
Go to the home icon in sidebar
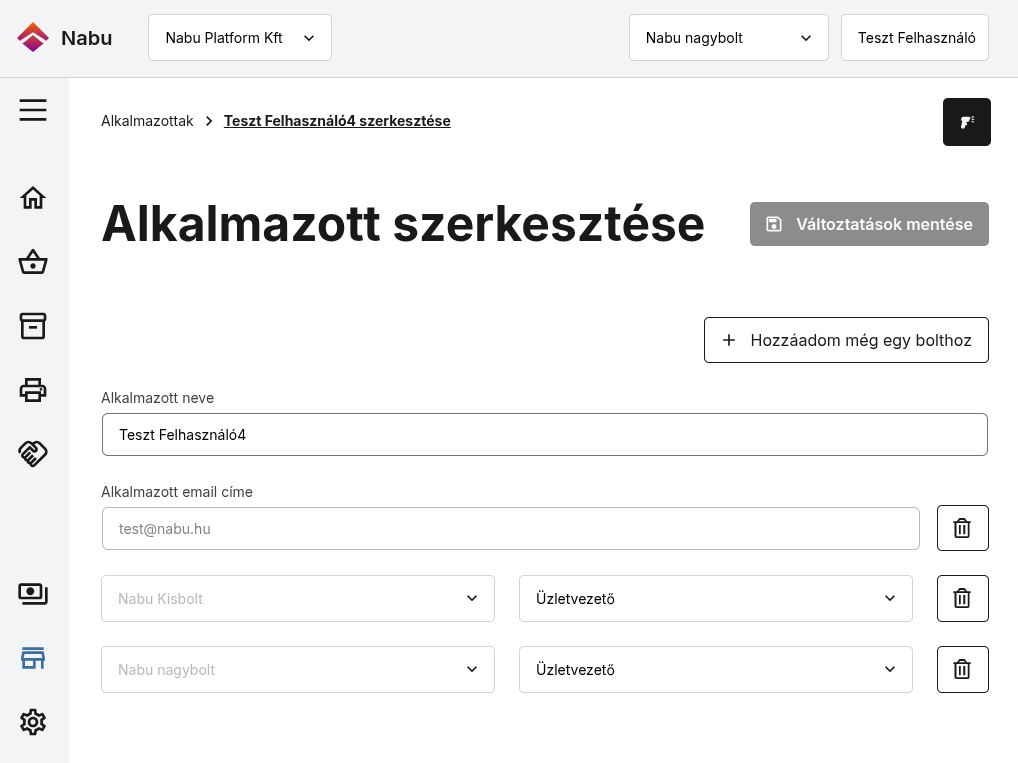point(32,198)
